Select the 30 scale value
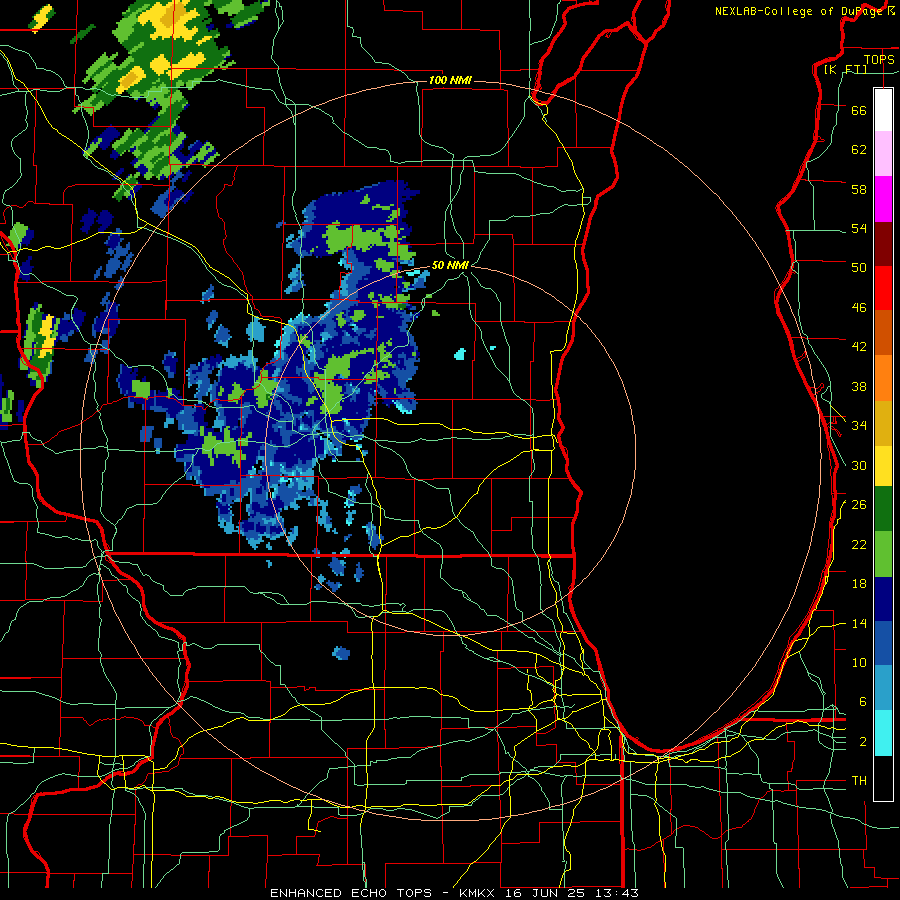Viewport: 900px width, 900px height. point(859,465)
